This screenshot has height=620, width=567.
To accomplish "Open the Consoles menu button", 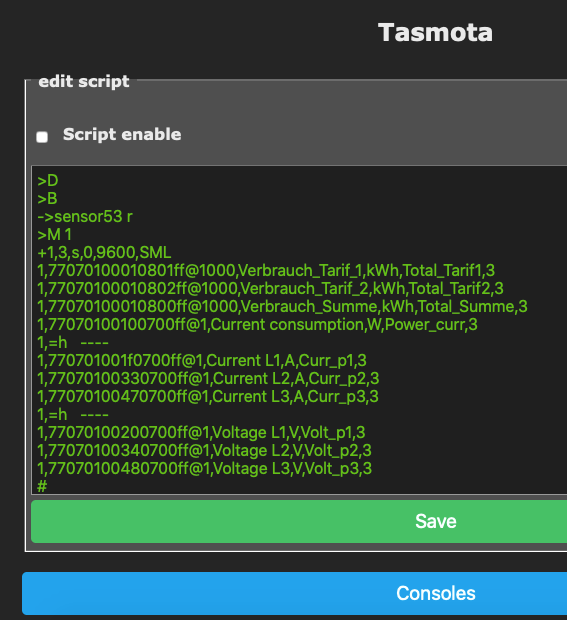I will click(295, 593).
